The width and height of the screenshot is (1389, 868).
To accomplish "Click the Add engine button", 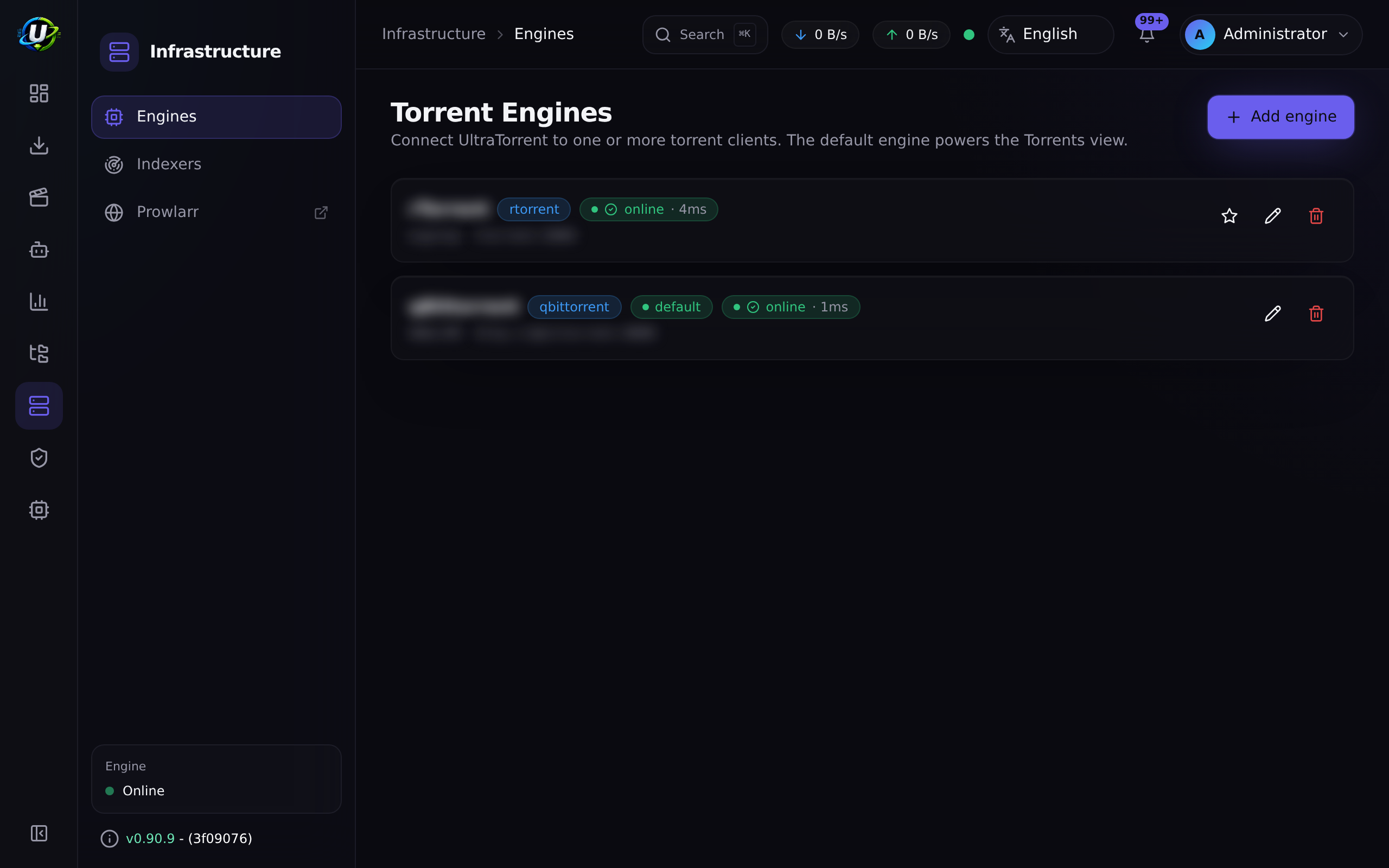I will (1280, 117).
